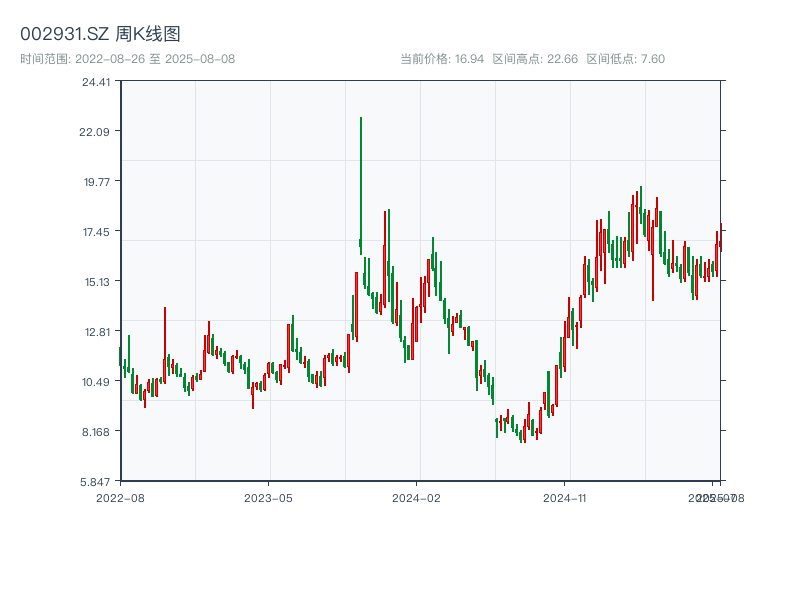Viewport: 800px width, 600px height.
Task: Click the y-axis value 24.41
Action: pos(96,82)
